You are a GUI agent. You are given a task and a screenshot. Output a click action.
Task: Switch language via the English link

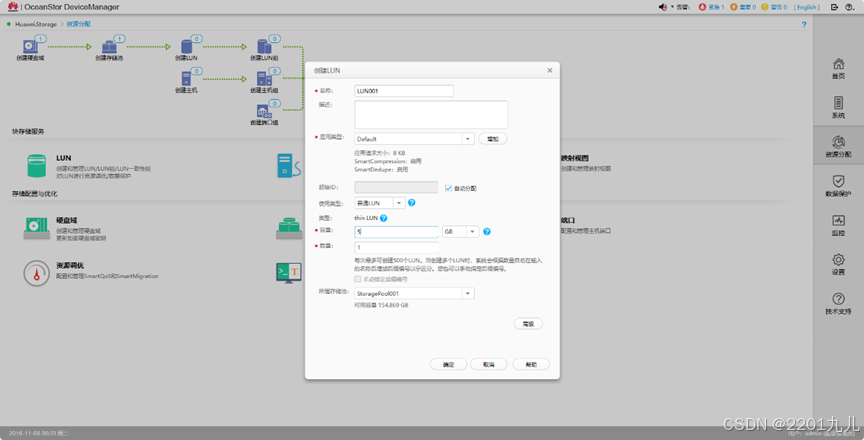[x=807, y=7]
